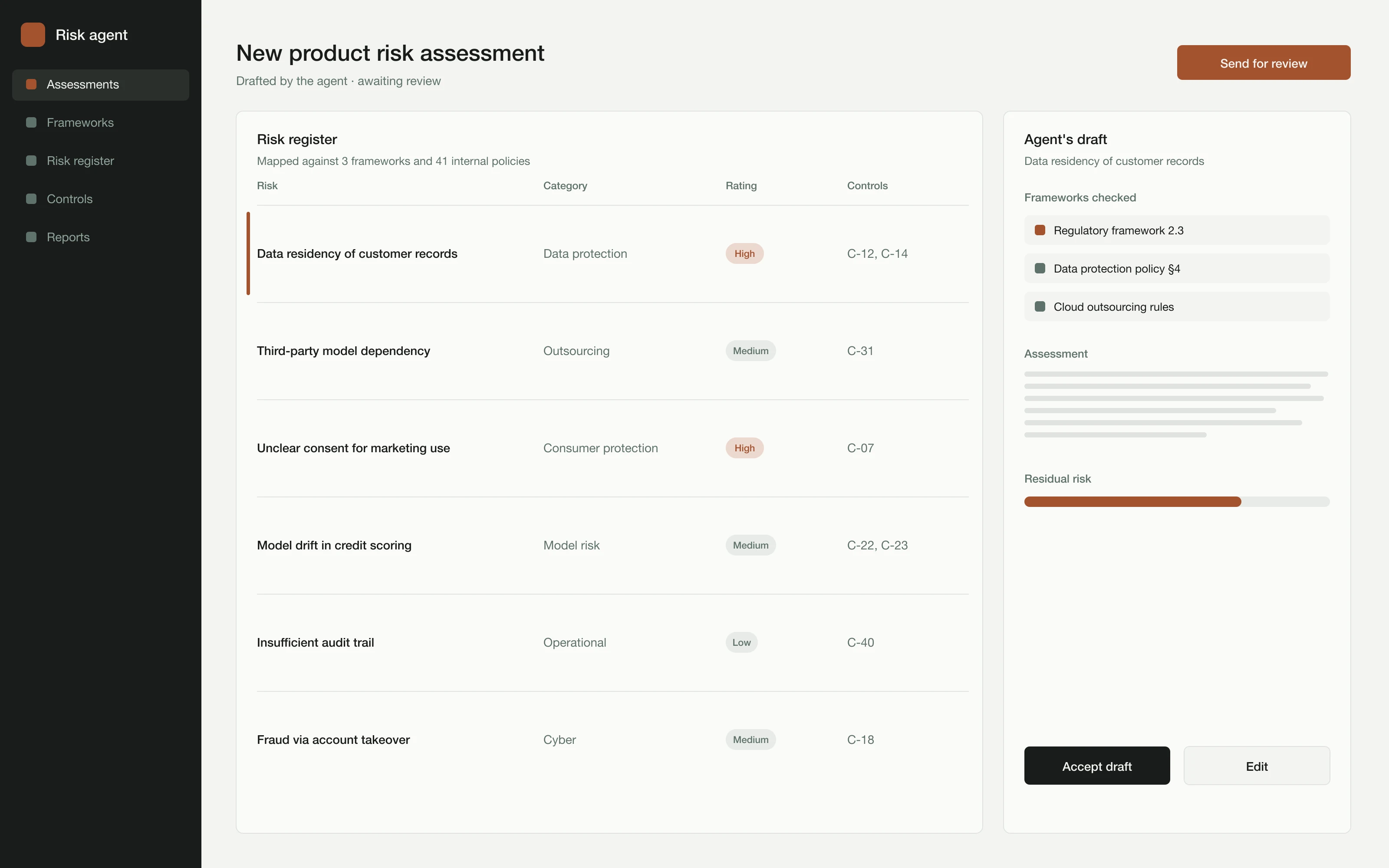
Task: Click the Frameworks checked label
Action: [1080, 197]
